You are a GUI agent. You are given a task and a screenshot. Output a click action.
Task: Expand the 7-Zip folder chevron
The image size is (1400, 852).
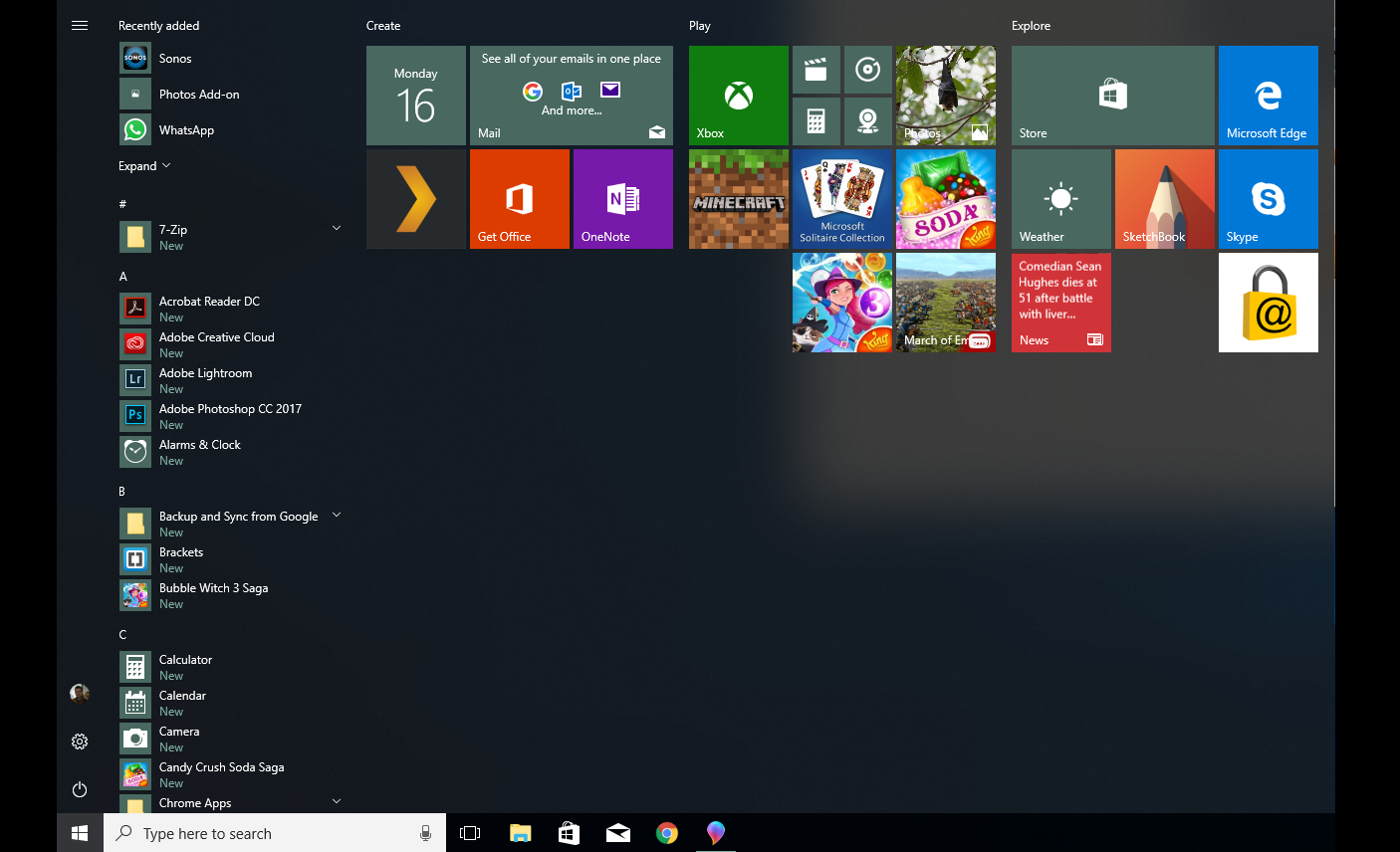(337, 228)
